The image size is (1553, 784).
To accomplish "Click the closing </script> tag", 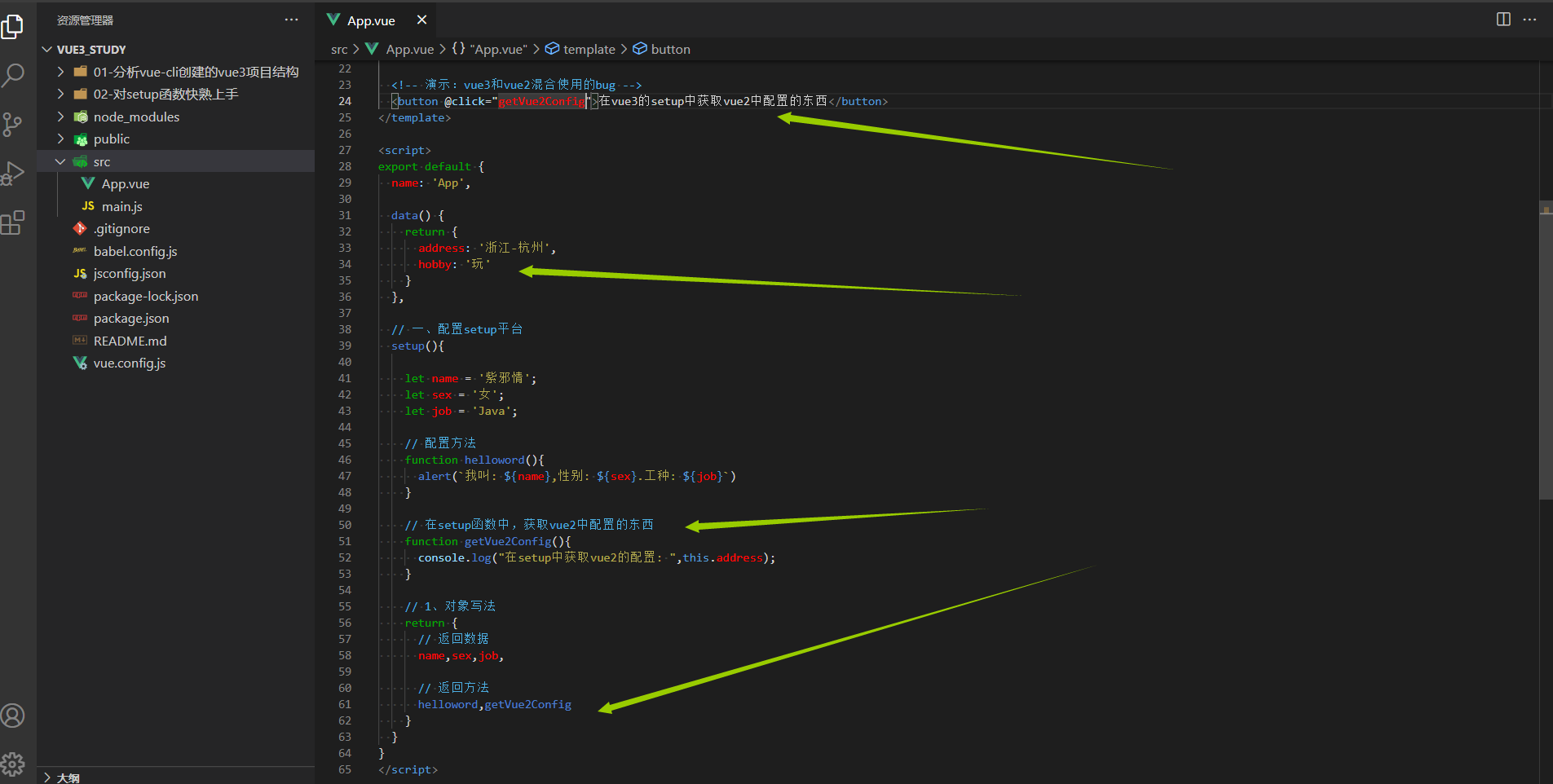I will [408, 769].
